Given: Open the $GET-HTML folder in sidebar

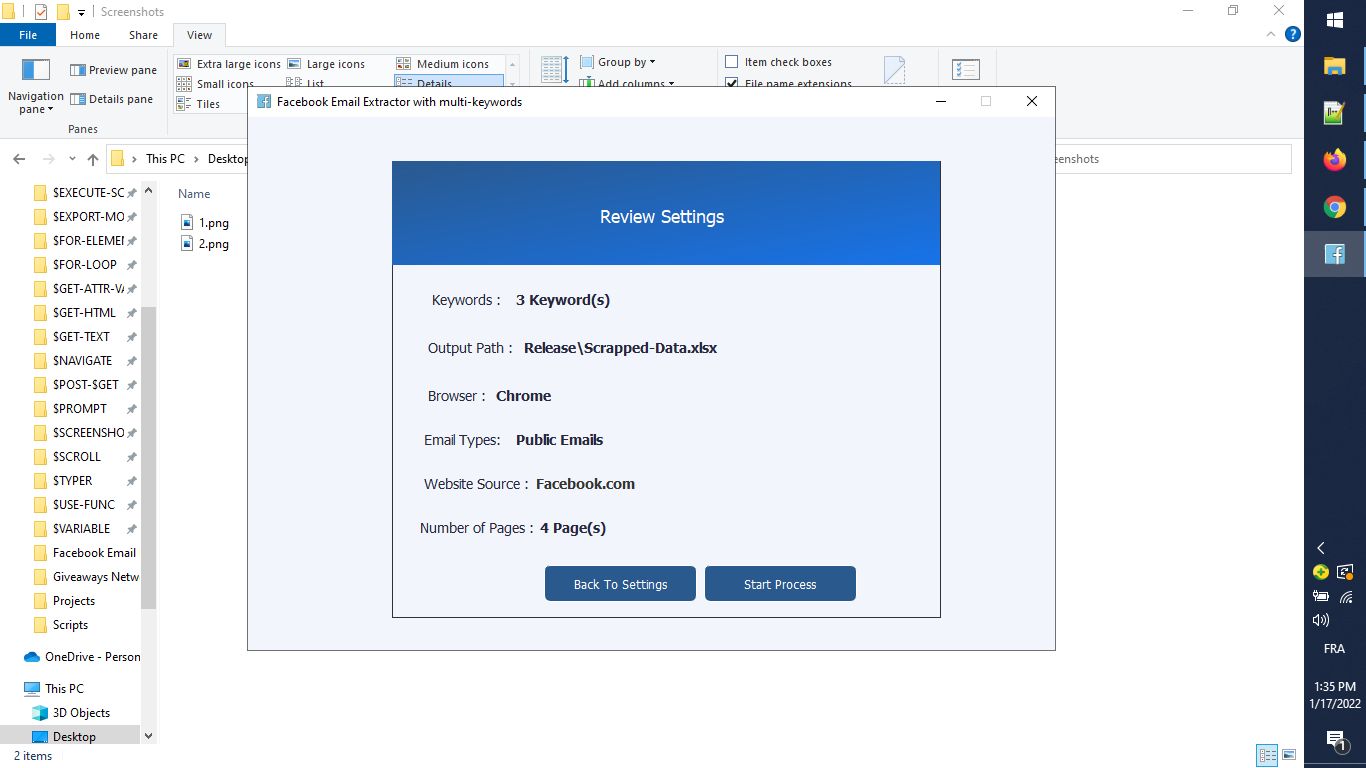Looking at the screenshot, I should click(75, 313).
